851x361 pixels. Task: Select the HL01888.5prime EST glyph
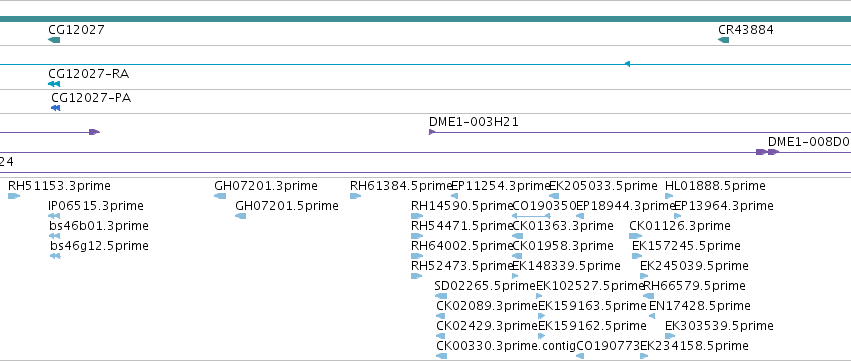point(669,196)
